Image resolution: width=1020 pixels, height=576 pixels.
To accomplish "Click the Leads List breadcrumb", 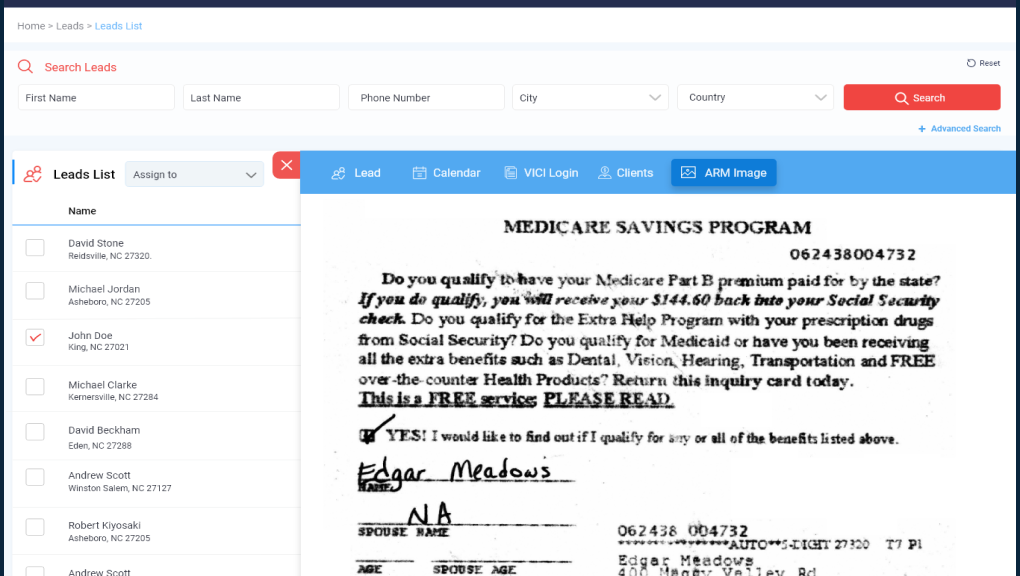I will (118, 26).
